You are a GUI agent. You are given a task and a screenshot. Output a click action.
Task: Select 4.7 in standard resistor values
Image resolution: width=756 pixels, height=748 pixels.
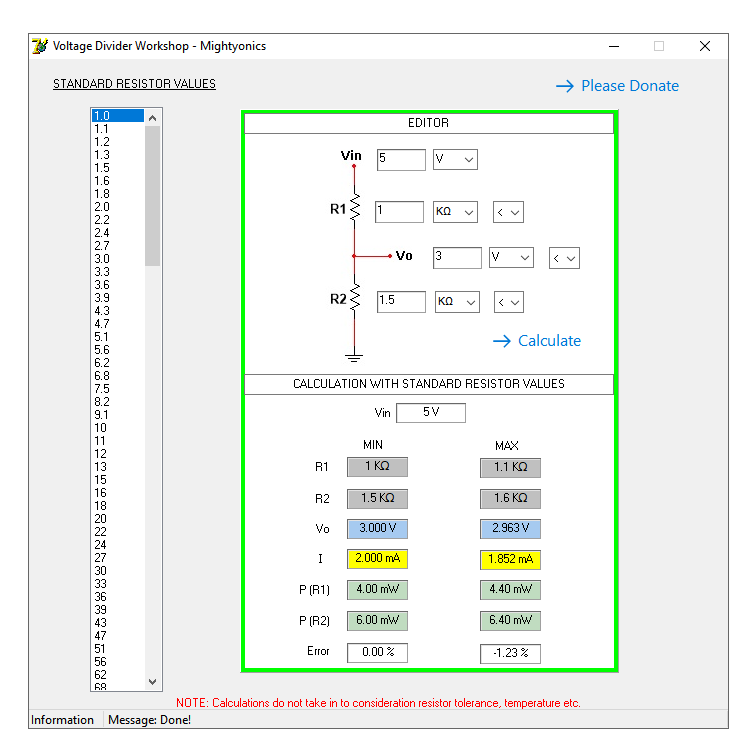[102, 324]
